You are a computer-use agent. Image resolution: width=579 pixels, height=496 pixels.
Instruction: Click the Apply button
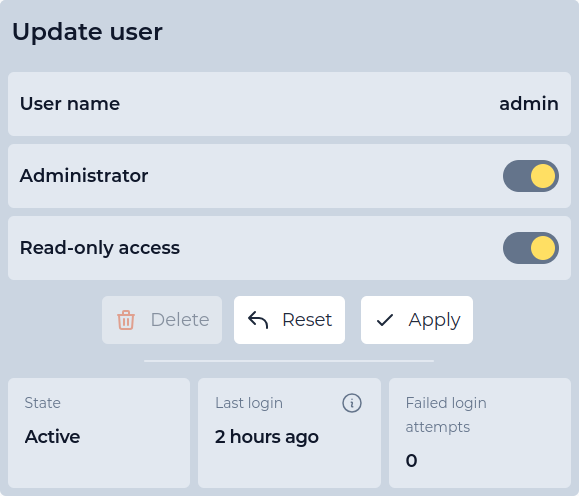417,320
